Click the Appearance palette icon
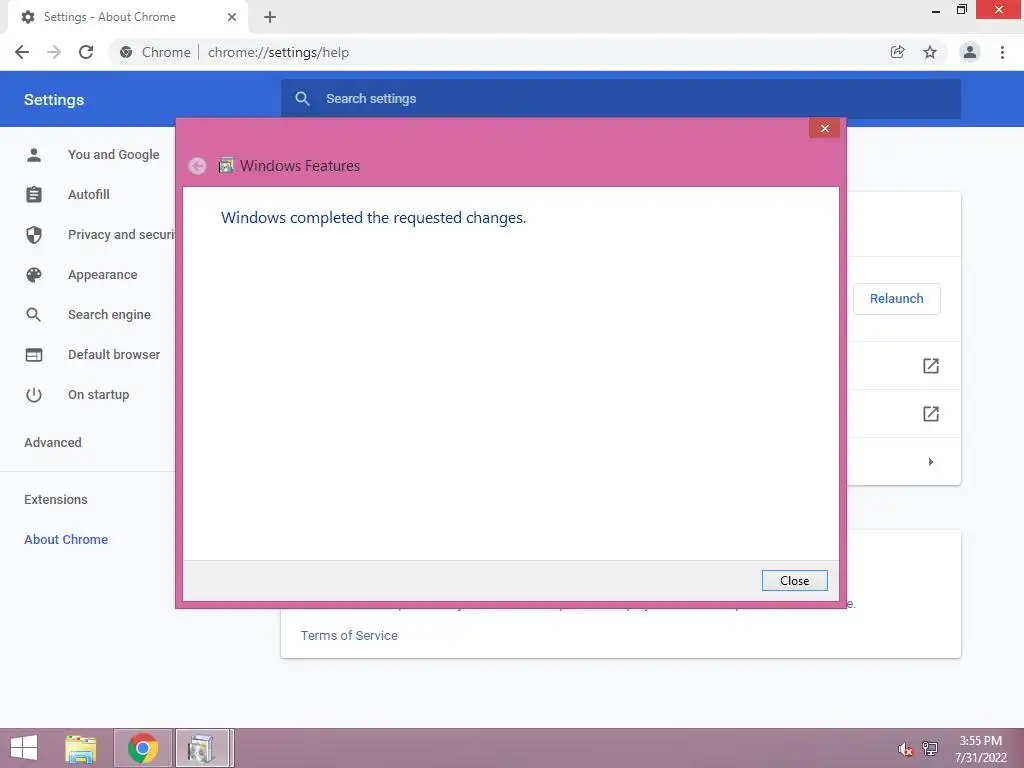The image size is (1024, 768). [34, 275]
